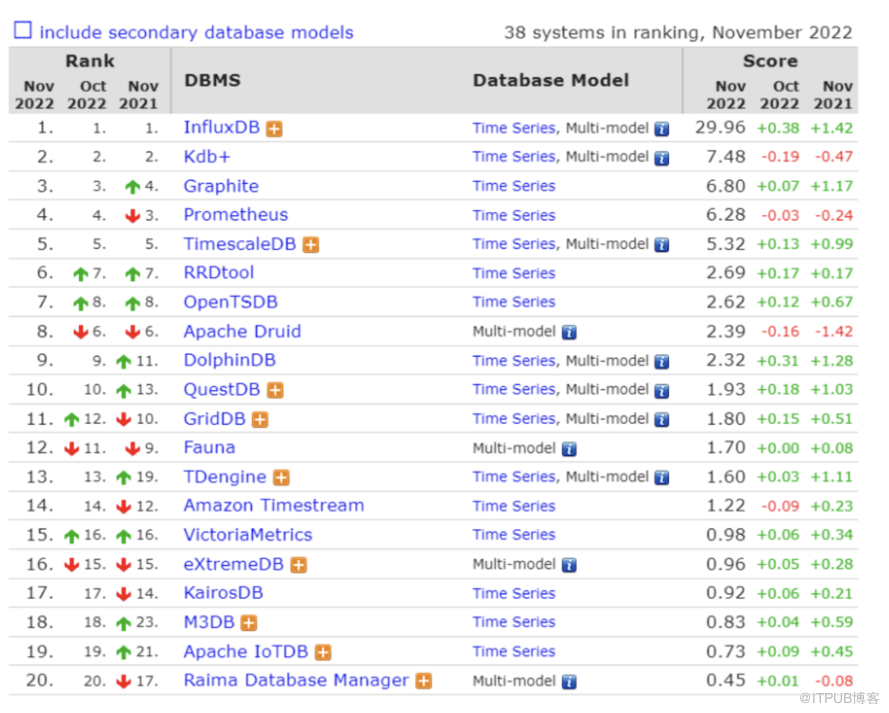
Task: Click the Time Series link in the Graphite row
Action: click(x=514, y=186)
